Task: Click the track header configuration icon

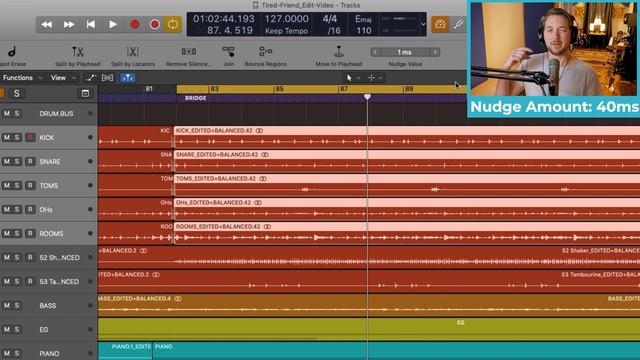Action: click(x=85, y=93)
